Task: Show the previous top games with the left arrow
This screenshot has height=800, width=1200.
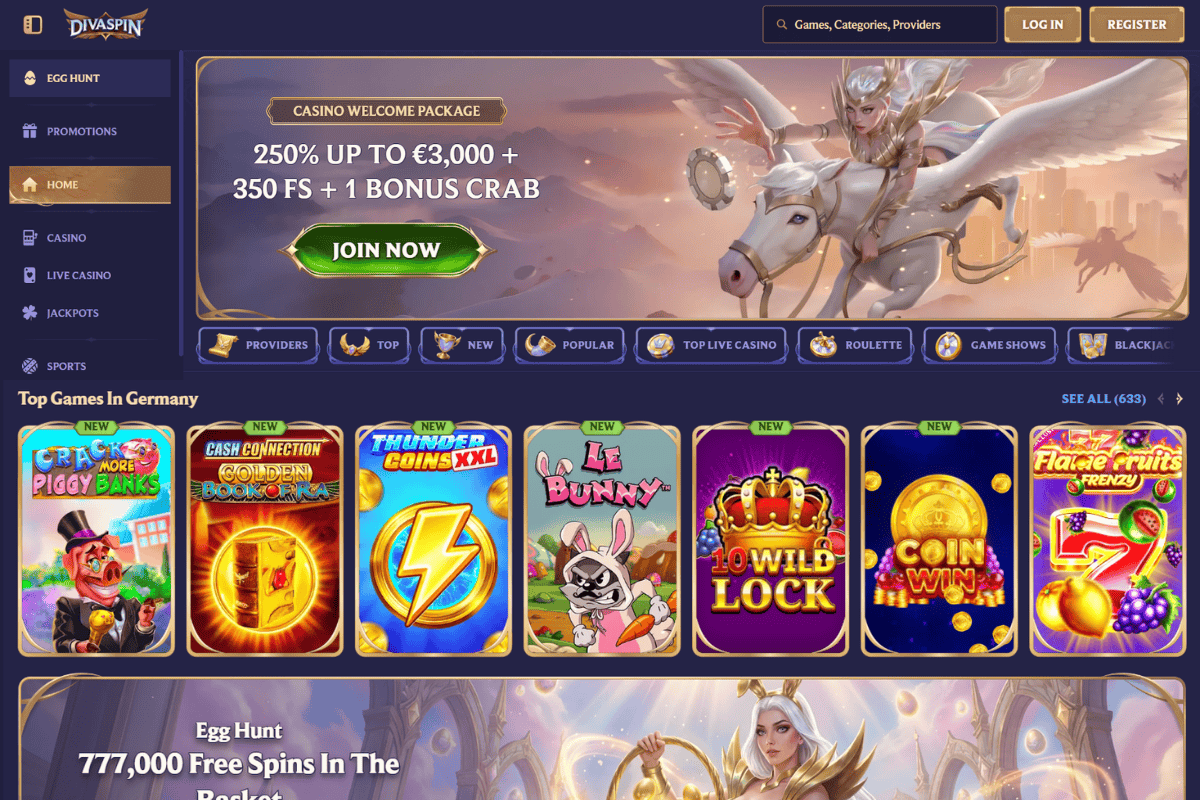Action: (x=1161, y=399)
